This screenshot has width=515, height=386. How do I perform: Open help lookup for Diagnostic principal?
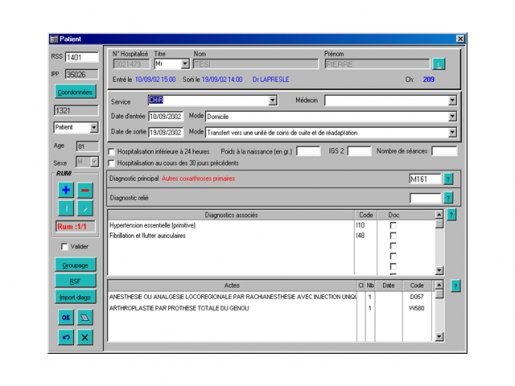coord(448,179)
